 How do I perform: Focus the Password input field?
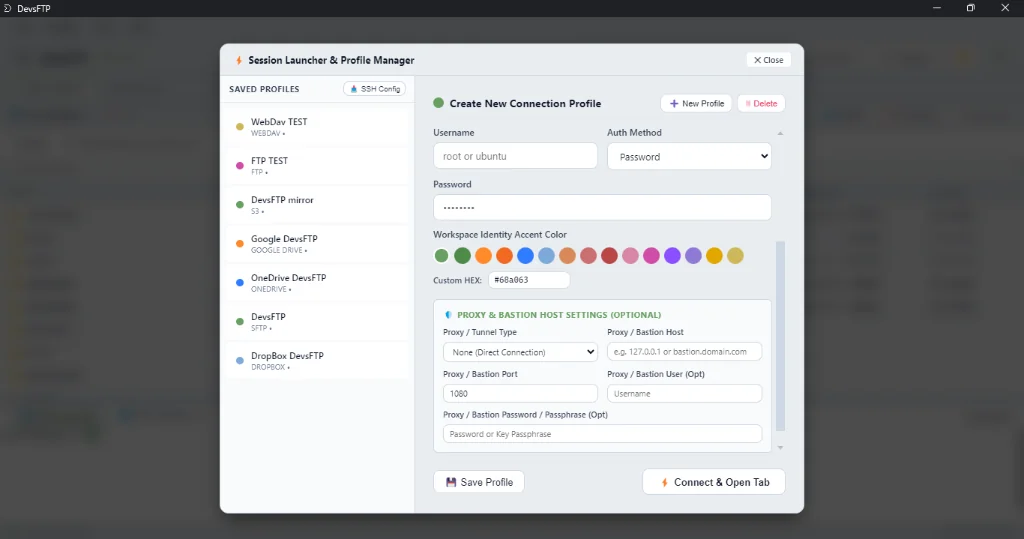pos(602,208)
